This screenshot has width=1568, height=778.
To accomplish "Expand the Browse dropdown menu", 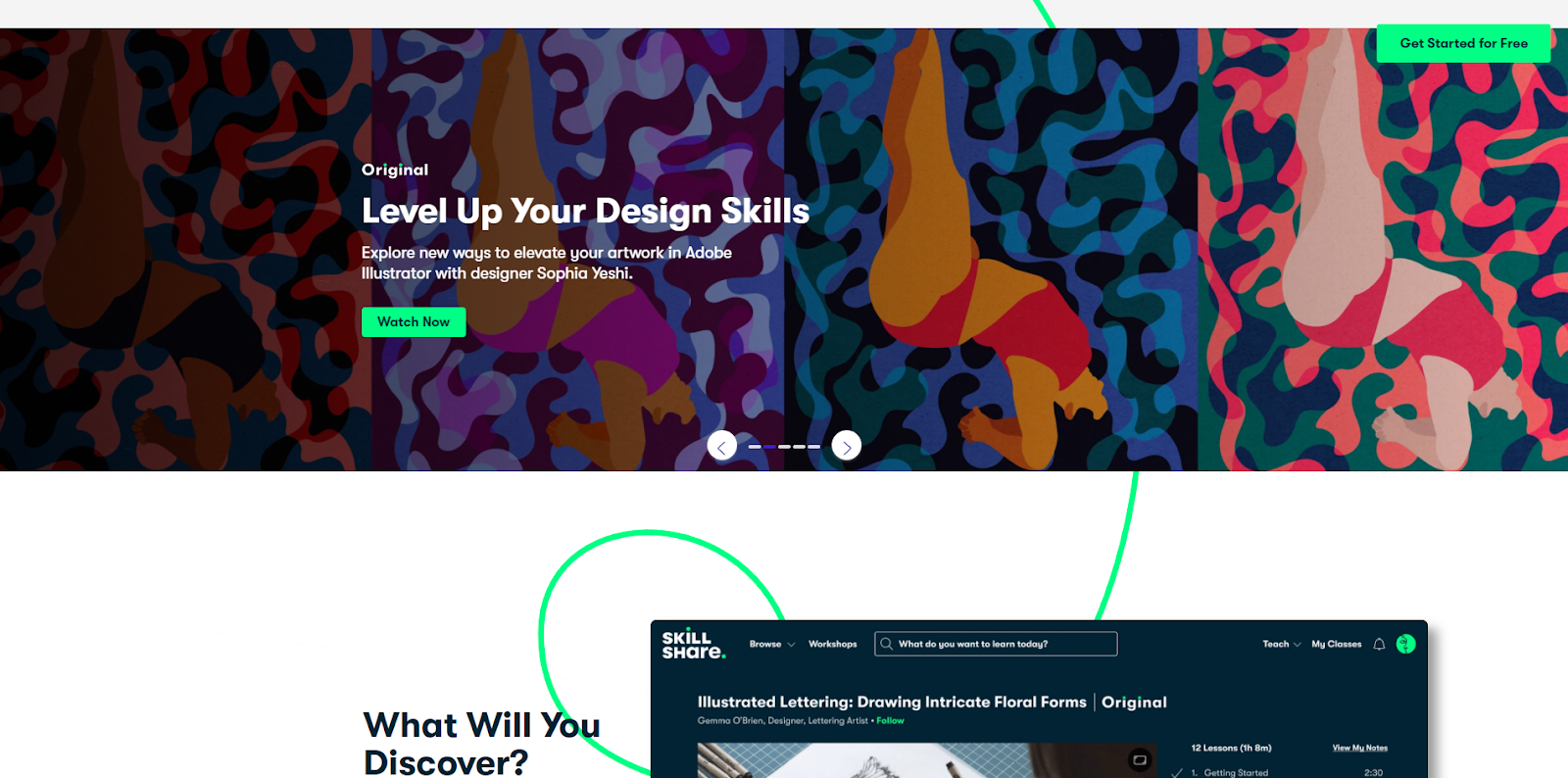I will click(772, 644).
